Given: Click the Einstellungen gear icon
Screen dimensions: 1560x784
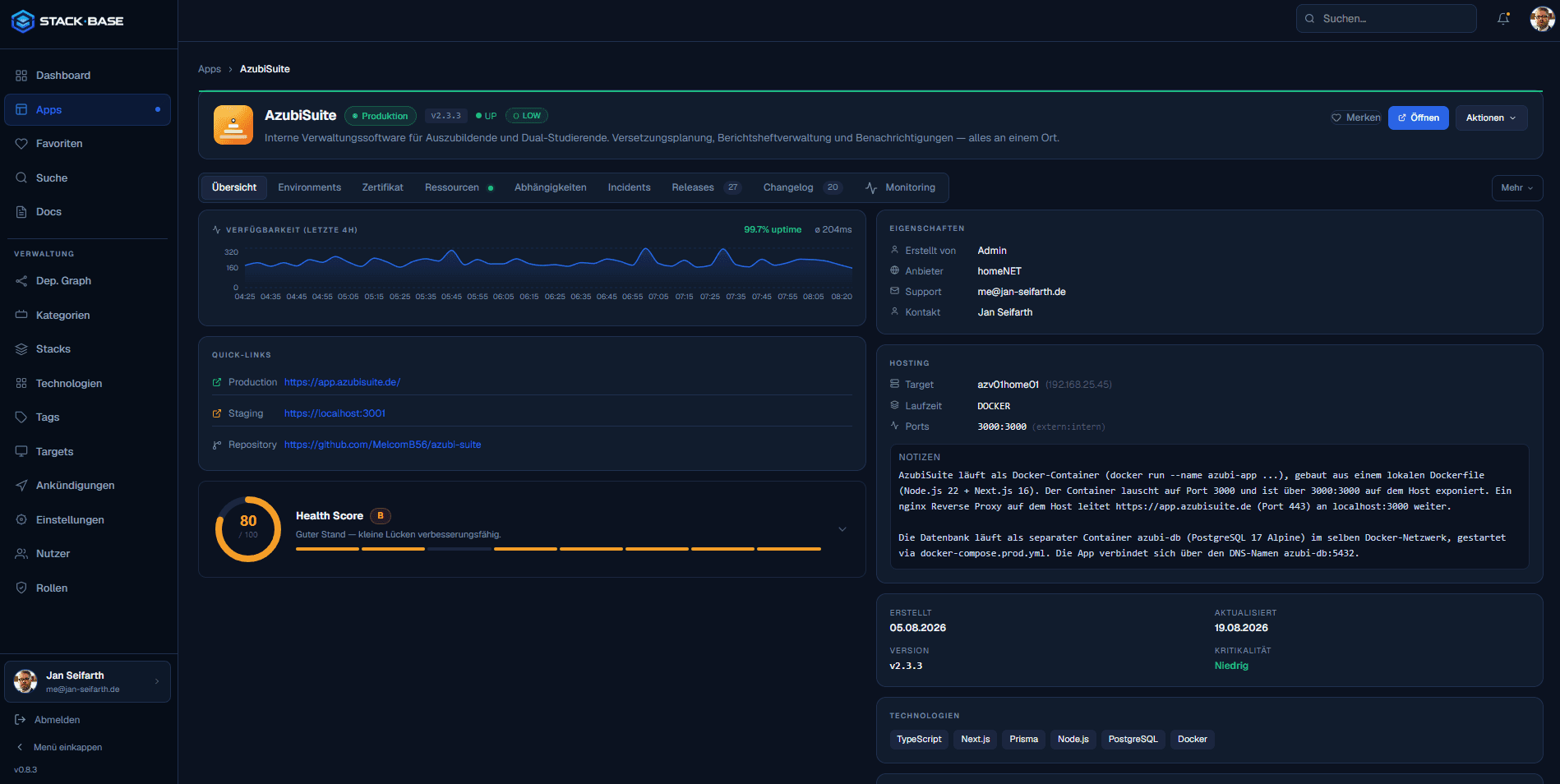Looking at the screenshot, I should (x=21, y=520).
